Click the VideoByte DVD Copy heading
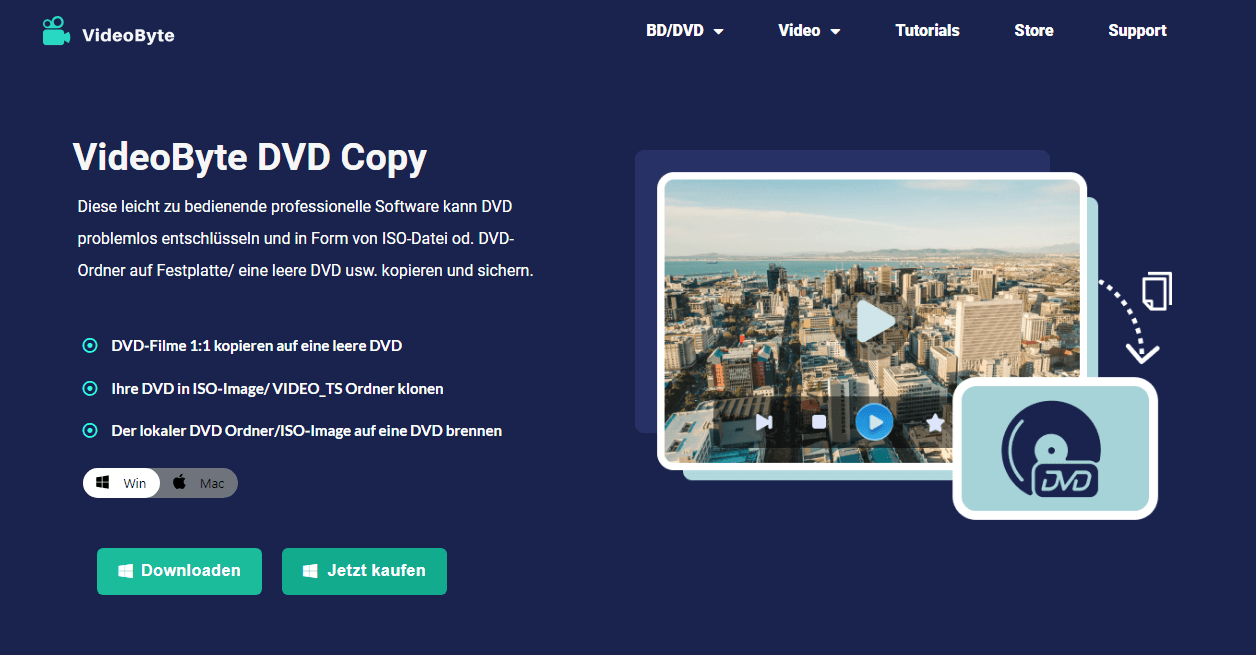 (x=250, y=157)
